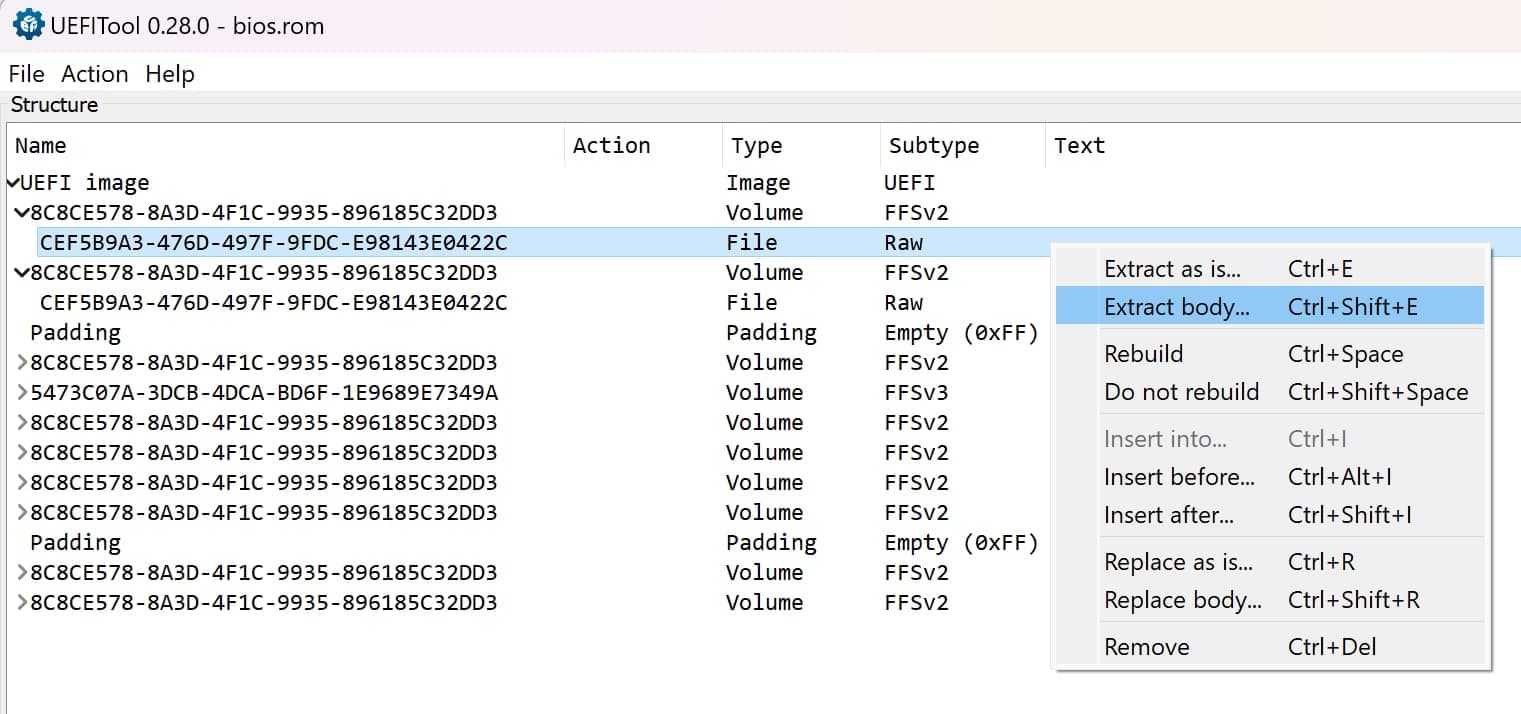Click the Image type cell
This screenshot has width=1521, height=714.
(758, 183)
